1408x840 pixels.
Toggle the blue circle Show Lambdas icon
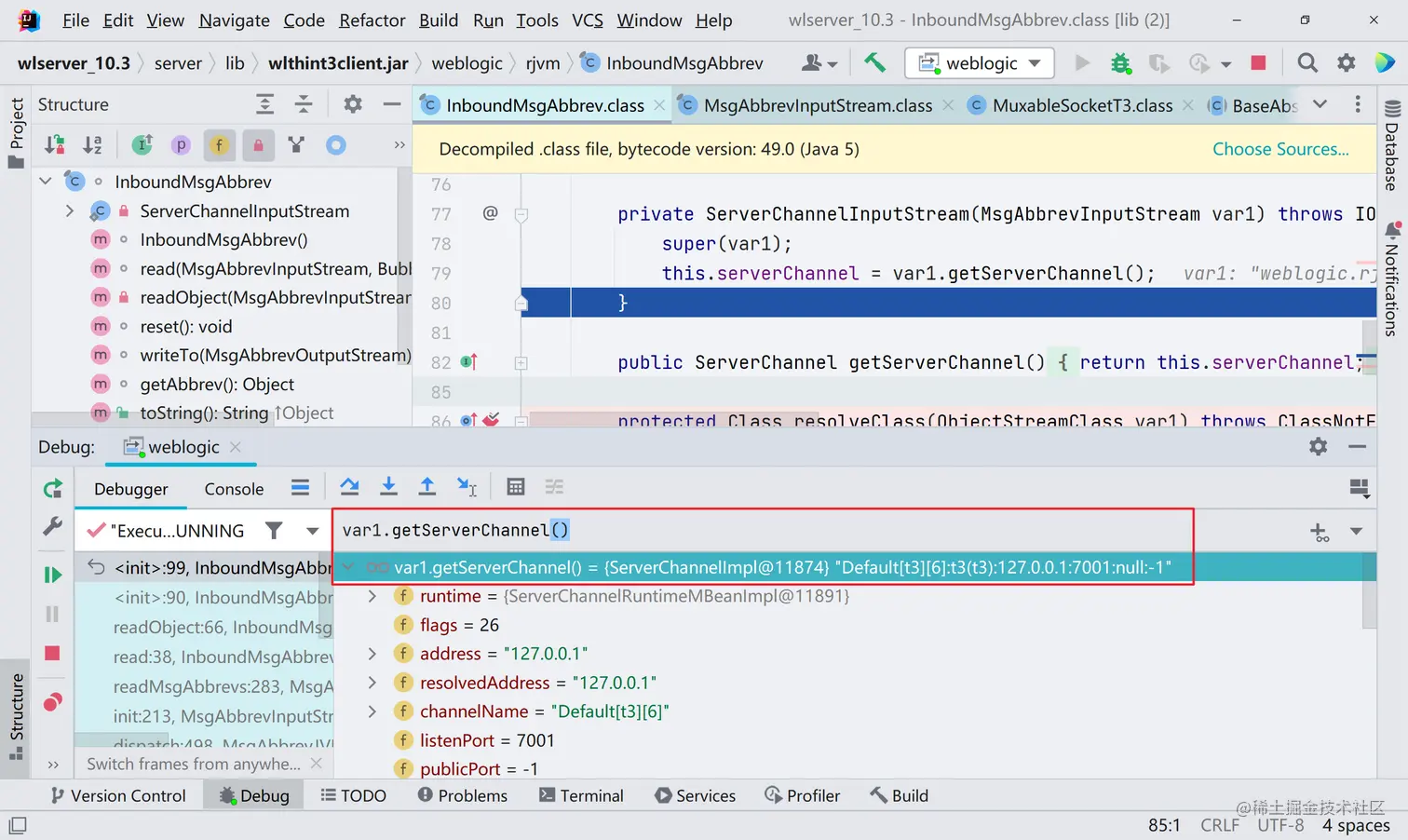pos(335,144)
